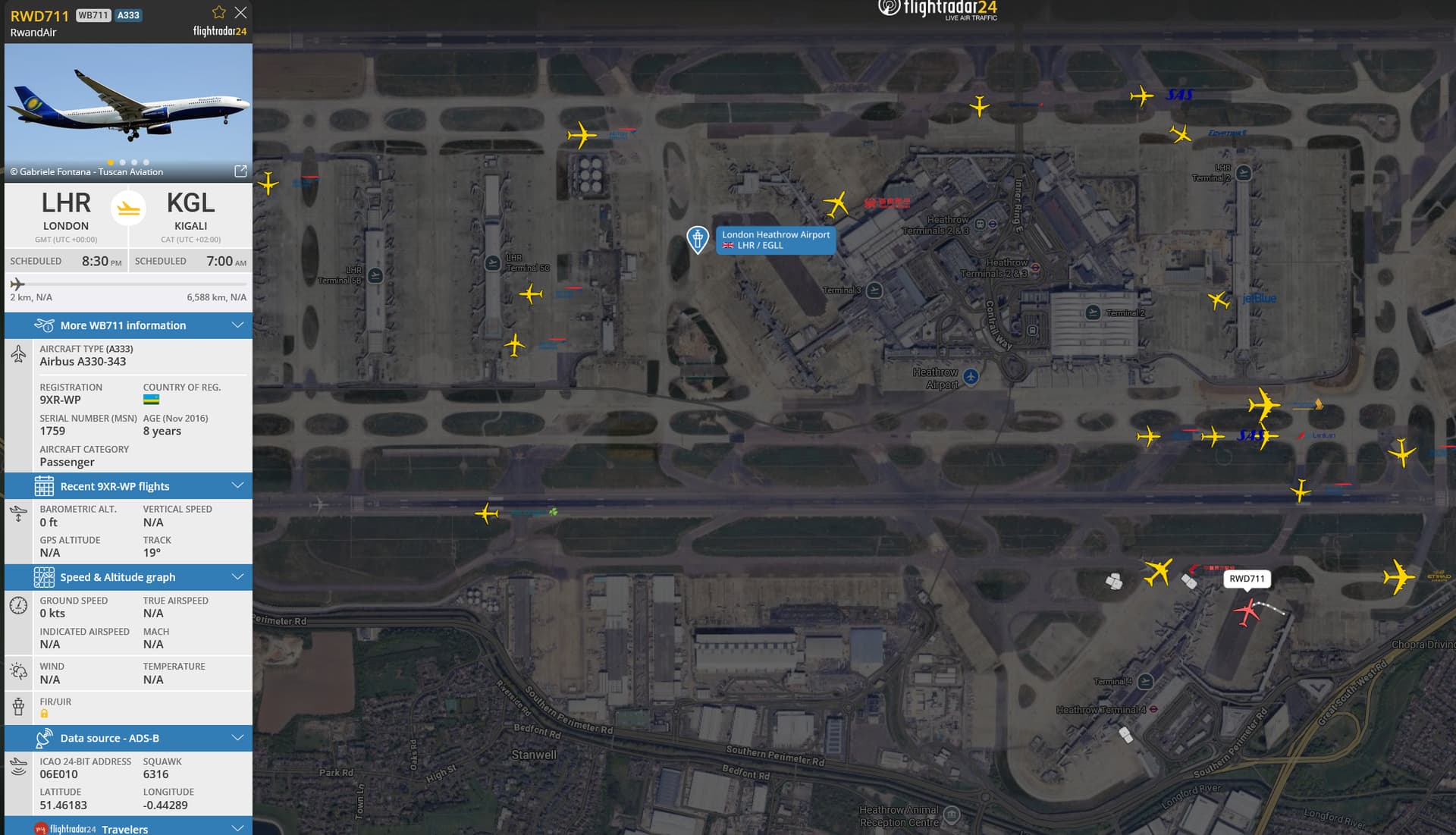Open aircraft photo in external link icon

(240, 171)
